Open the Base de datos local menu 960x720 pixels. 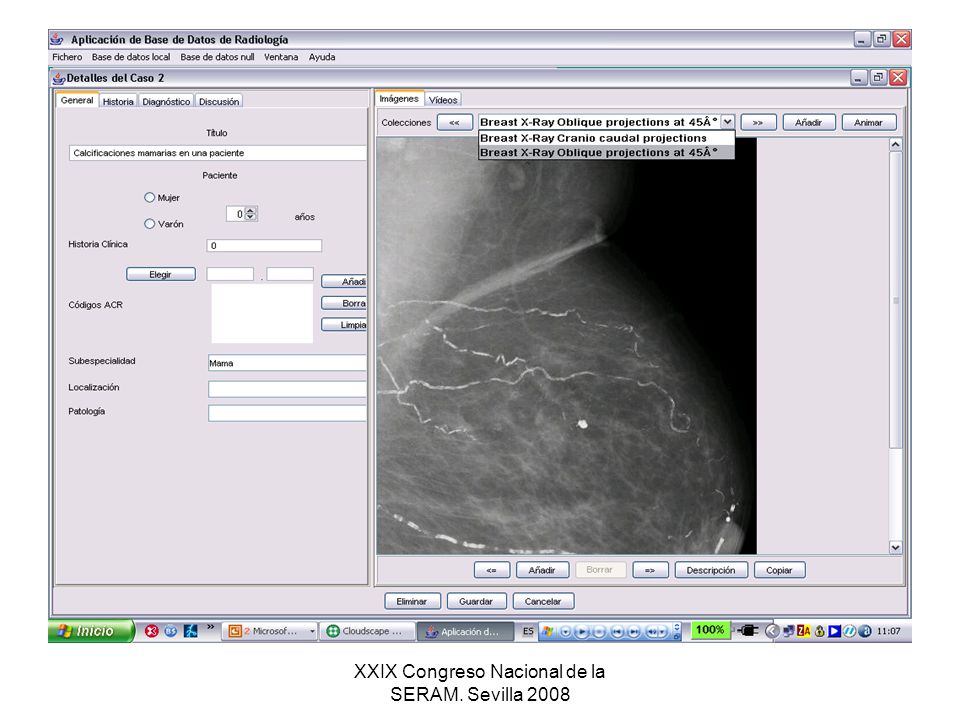tap(131, 57)
